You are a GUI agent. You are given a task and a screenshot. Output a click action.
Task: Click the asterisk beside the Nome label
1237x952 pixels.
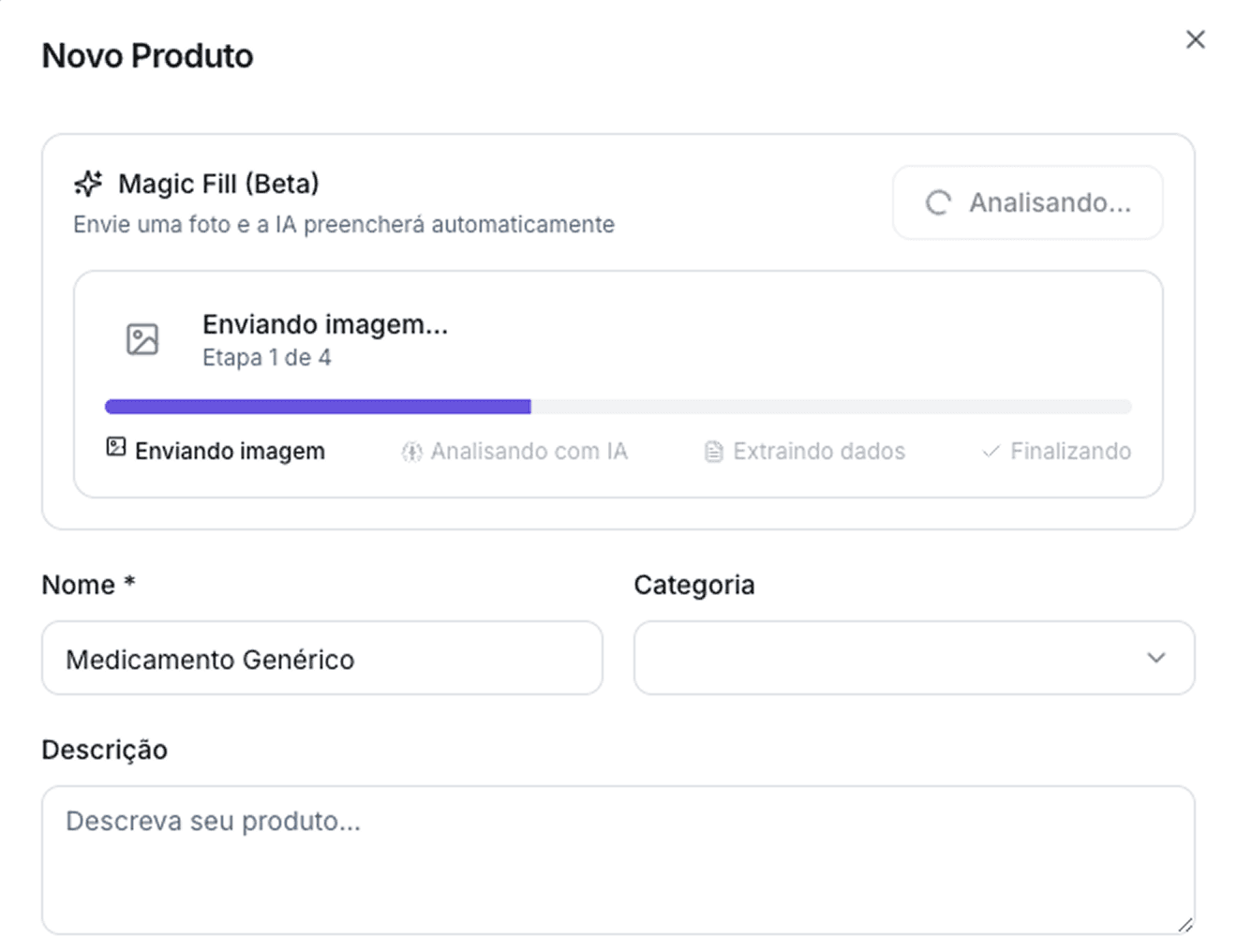[x=129, y=583]
